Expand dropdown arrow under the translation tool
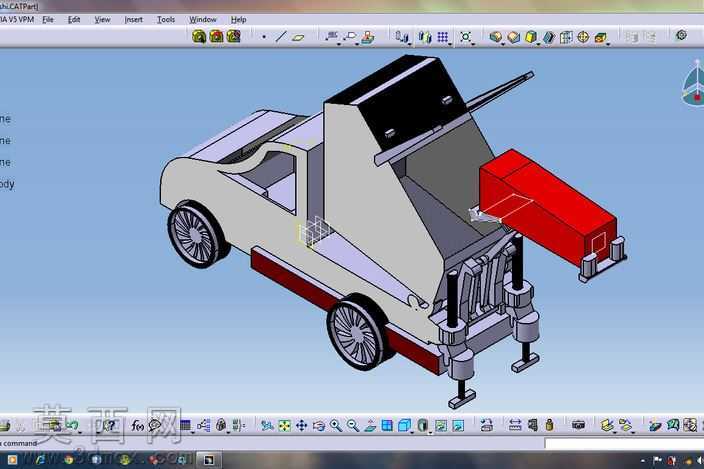Viewport: 704px width, 469px height. click(409, 44)
